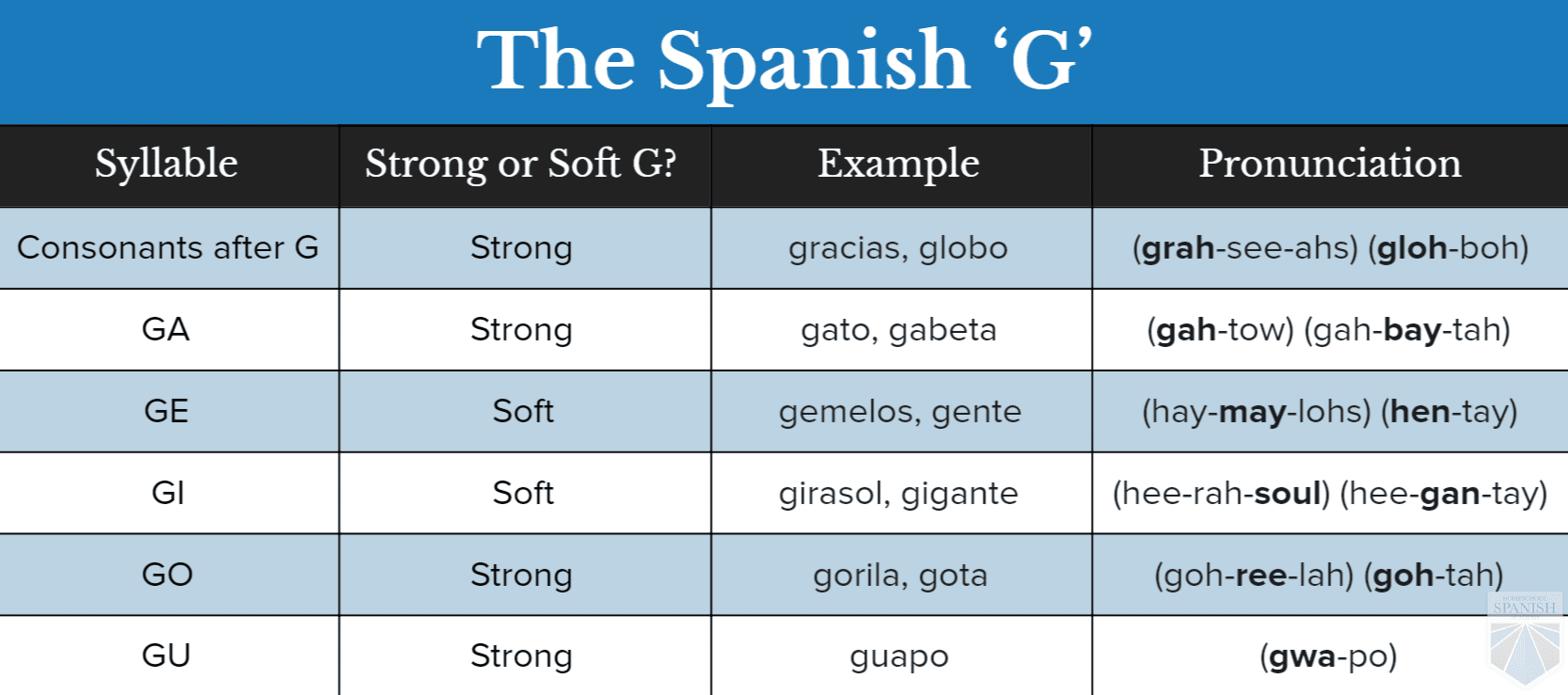This screenshot has height=695, width=1568.
Task: Click the Pronunciation column header
Action: (x=1329, y=164)
